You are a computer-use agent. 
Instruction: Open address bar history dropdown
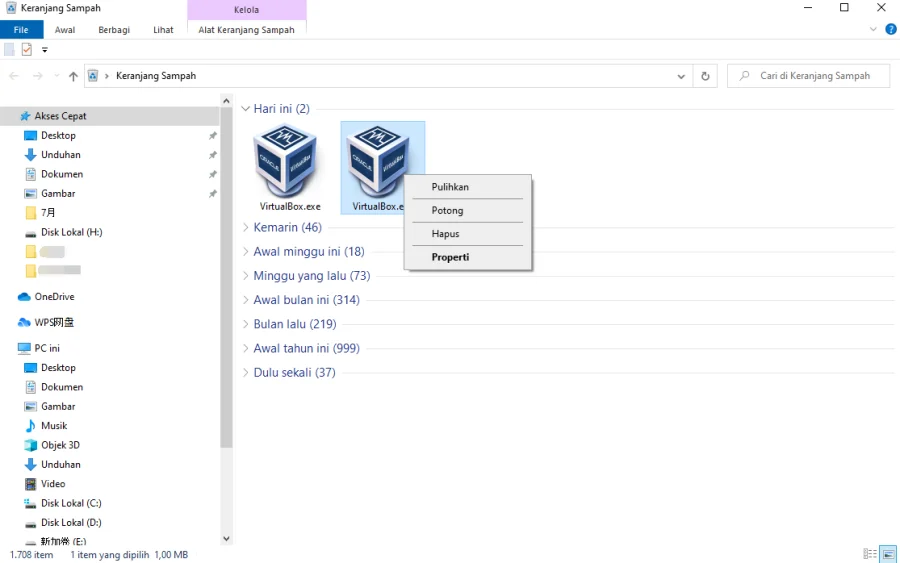point(681,76)
